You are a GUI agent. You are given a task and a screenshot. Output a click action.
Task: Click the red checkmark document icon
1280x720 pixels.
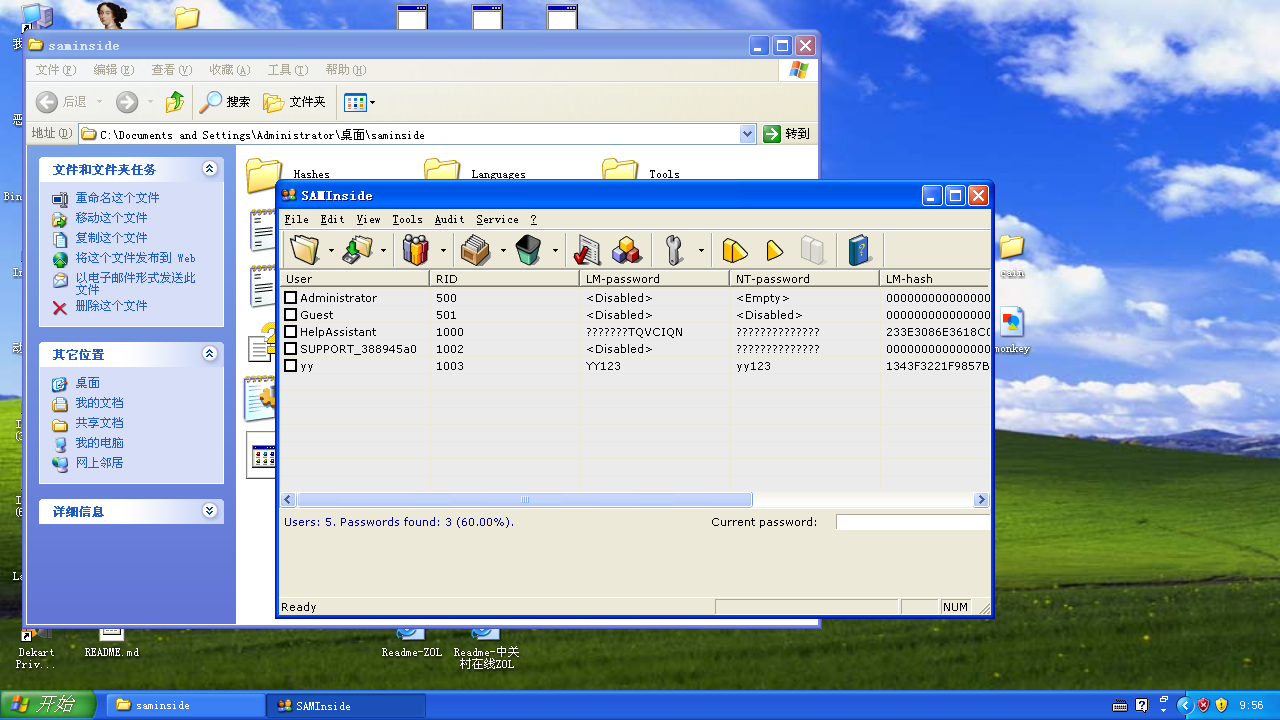tap(588, 250)
